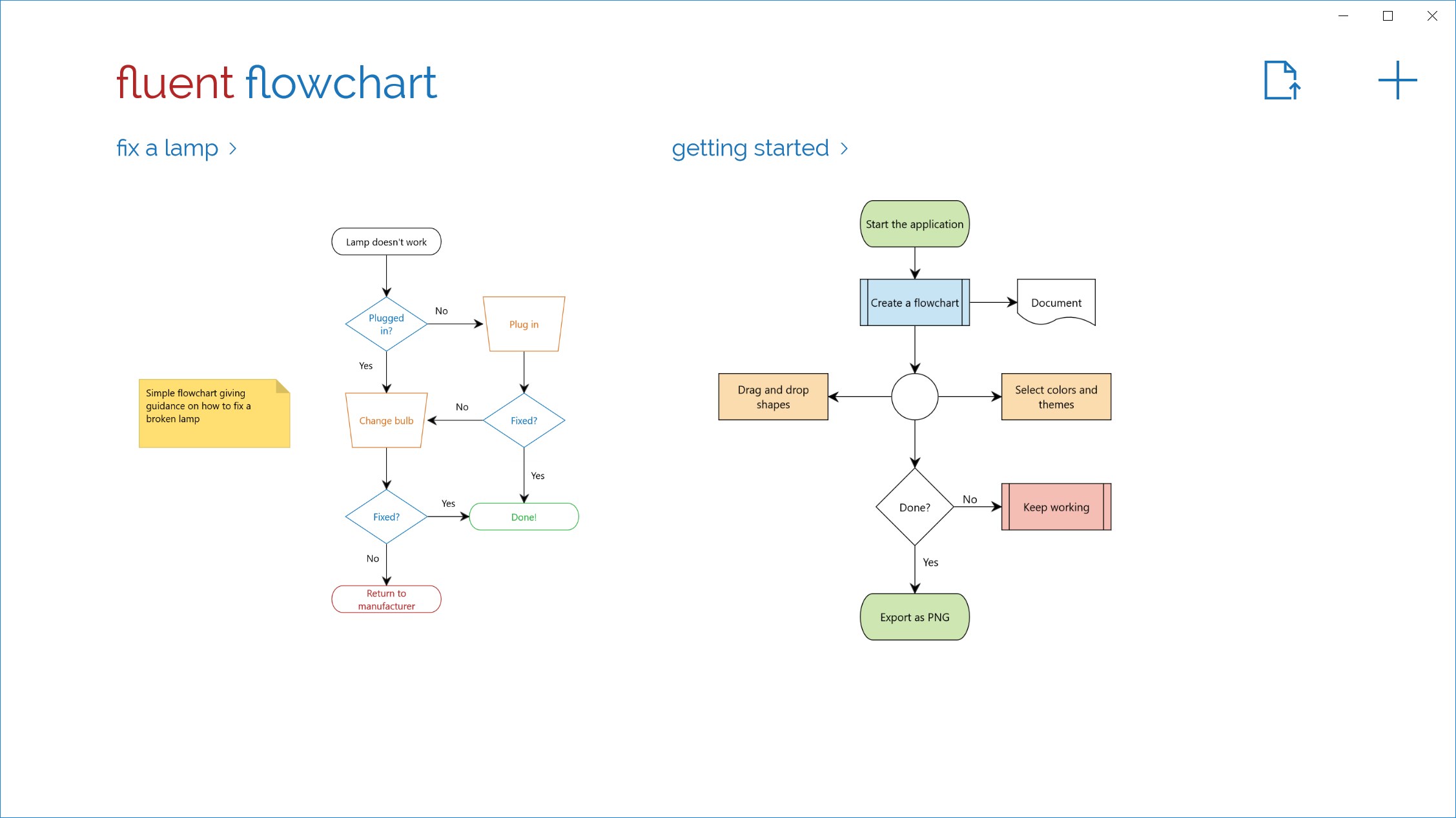This screenshot has width=1456, height=818.
Task: Select the 'Done!' terminal shape
Action: [524, 517]
